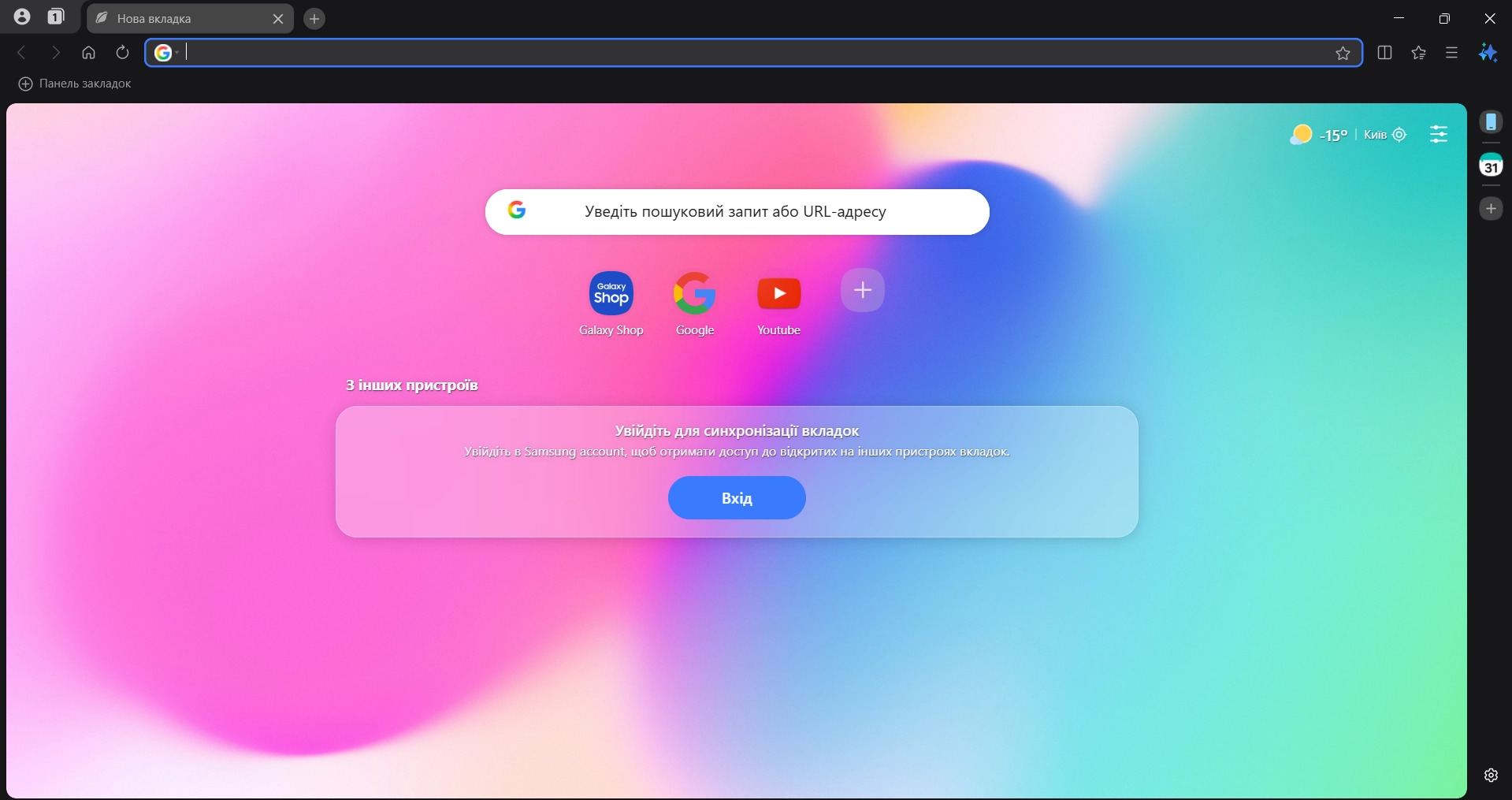Open split view panel icon

pyautogui.click(x=1384, y=53)
